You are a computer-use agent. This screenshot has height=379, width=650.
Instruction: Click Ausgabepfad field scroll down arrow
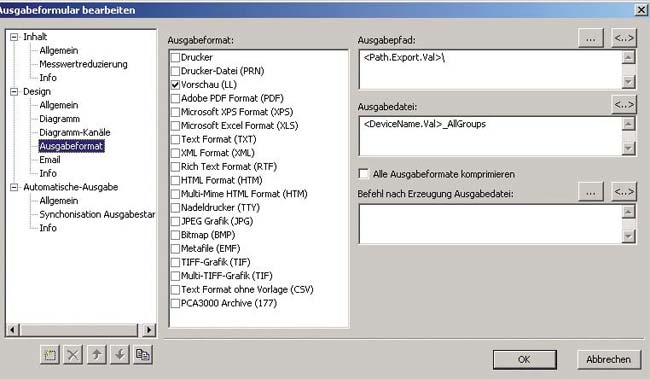(628, 82)
